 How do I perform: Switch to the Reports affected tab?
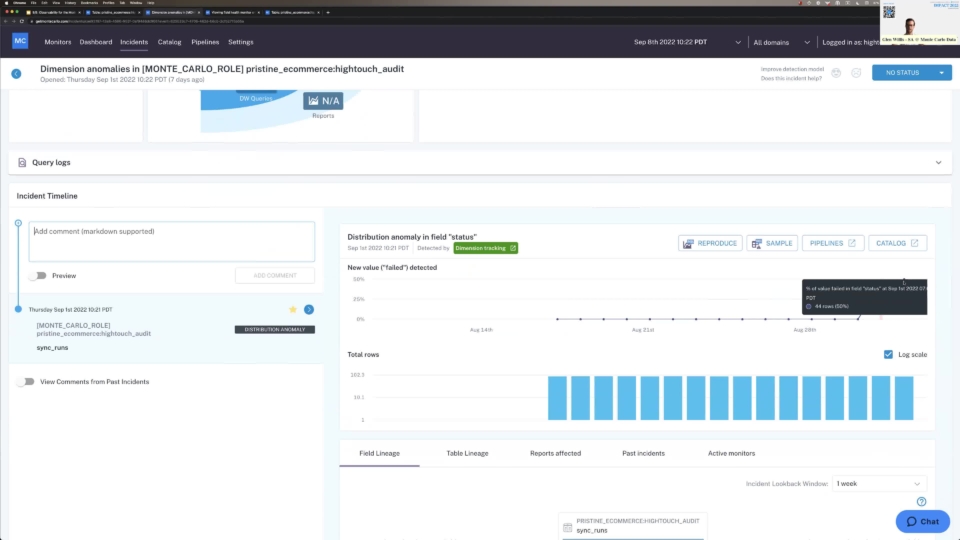tap(555, 454)
